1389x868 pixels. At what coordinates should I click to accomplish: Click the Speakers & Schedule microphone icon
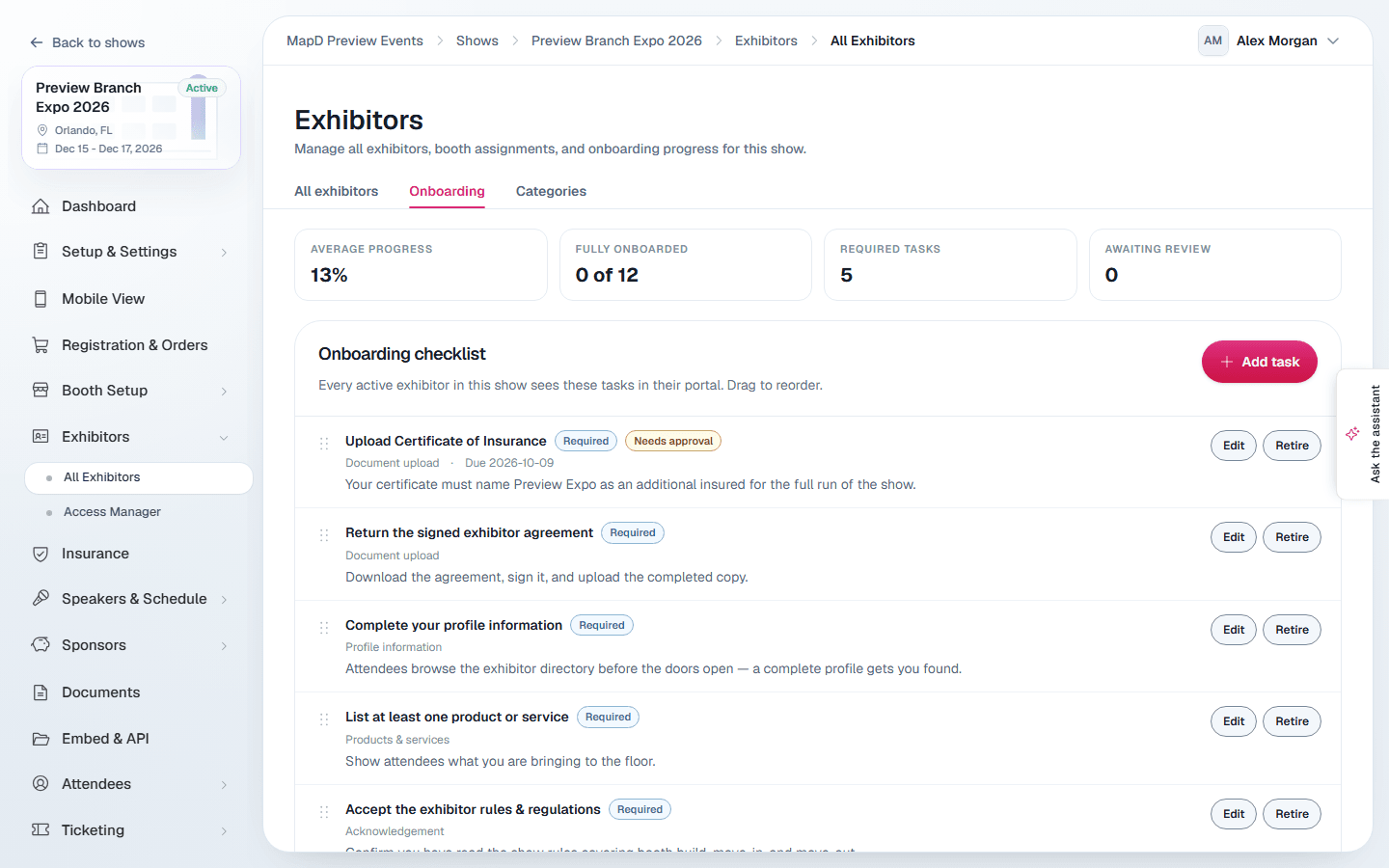tap(41, 599)
